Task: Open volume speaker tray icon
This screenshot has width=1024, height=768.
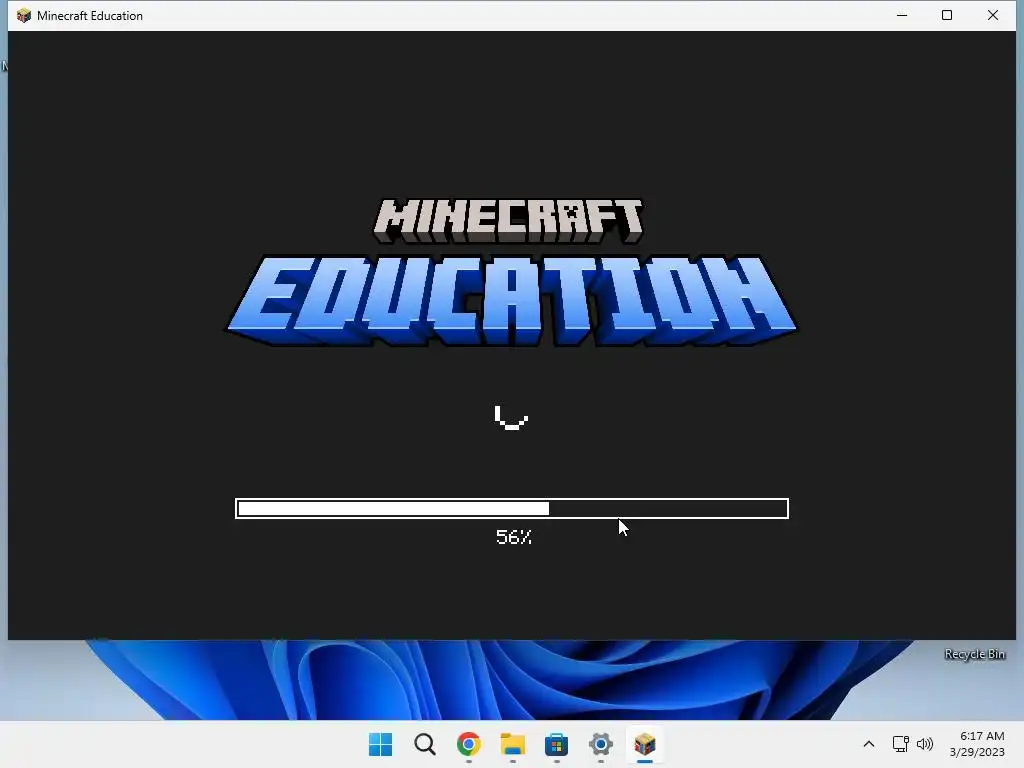Action: pyautogui.click(x=925, y=744)
